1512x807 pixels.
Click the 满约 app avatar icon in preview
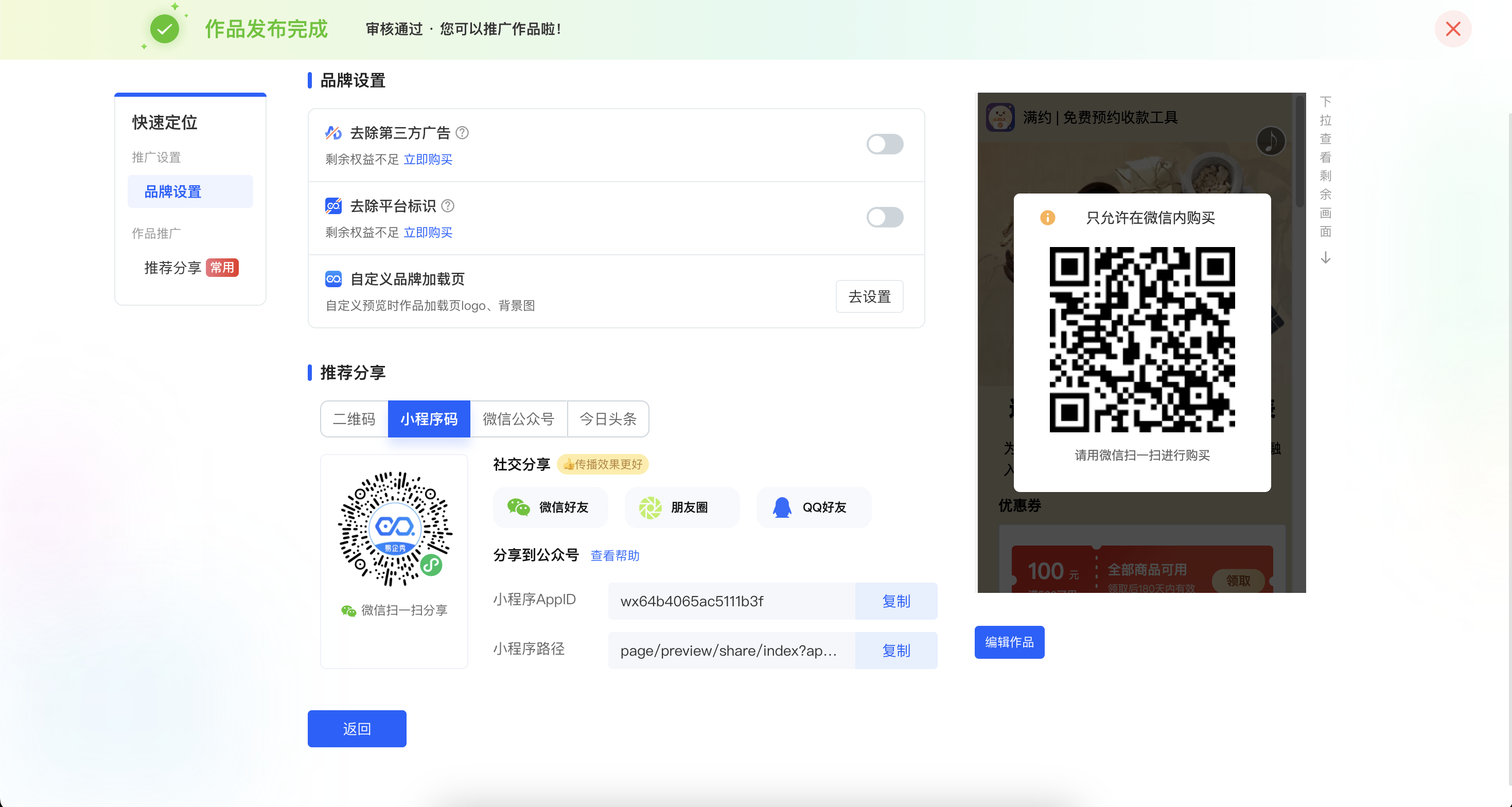1000,117
